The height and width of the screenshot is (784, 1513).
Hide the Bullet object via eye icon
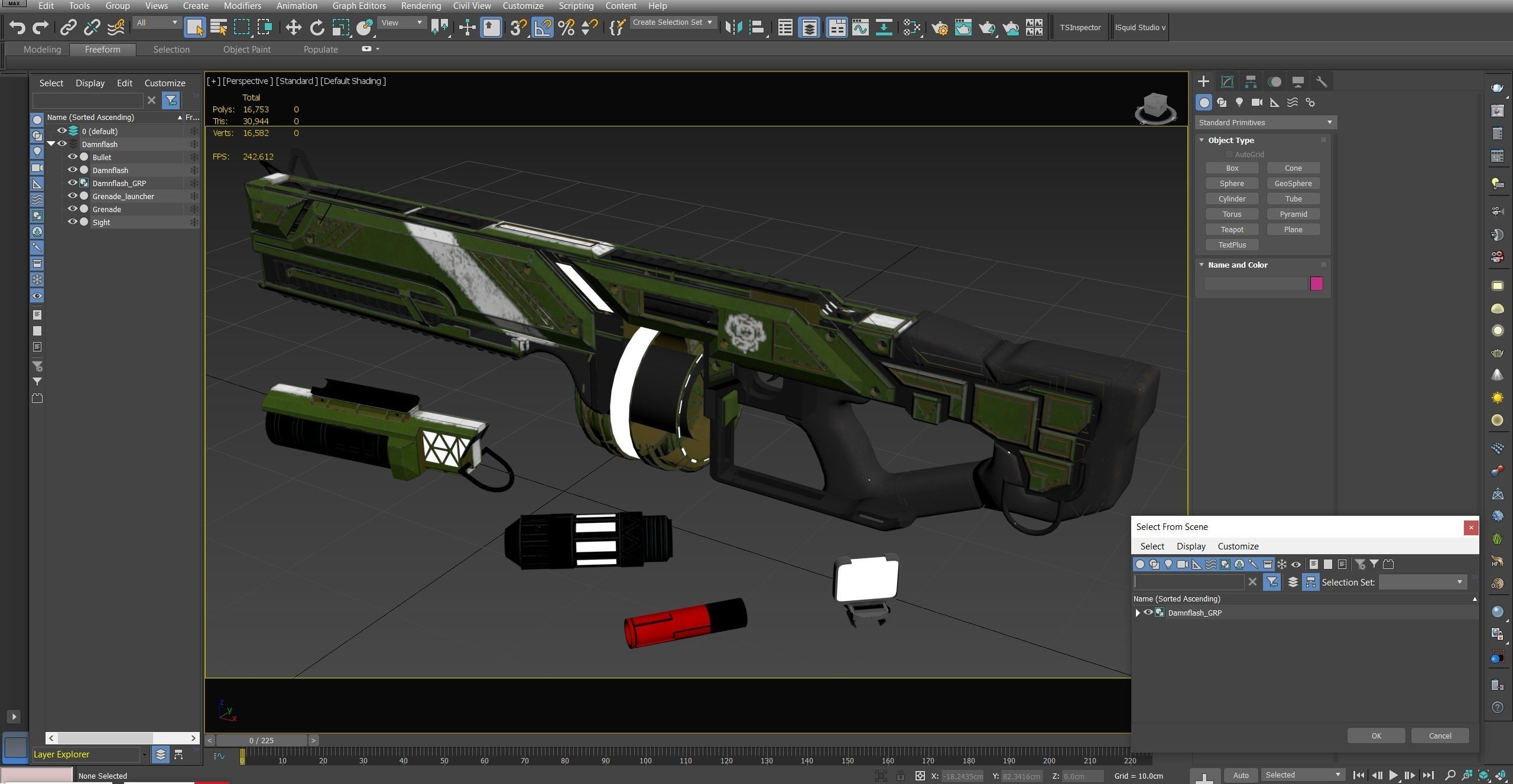pyautogui.click(x=73, y=157)
